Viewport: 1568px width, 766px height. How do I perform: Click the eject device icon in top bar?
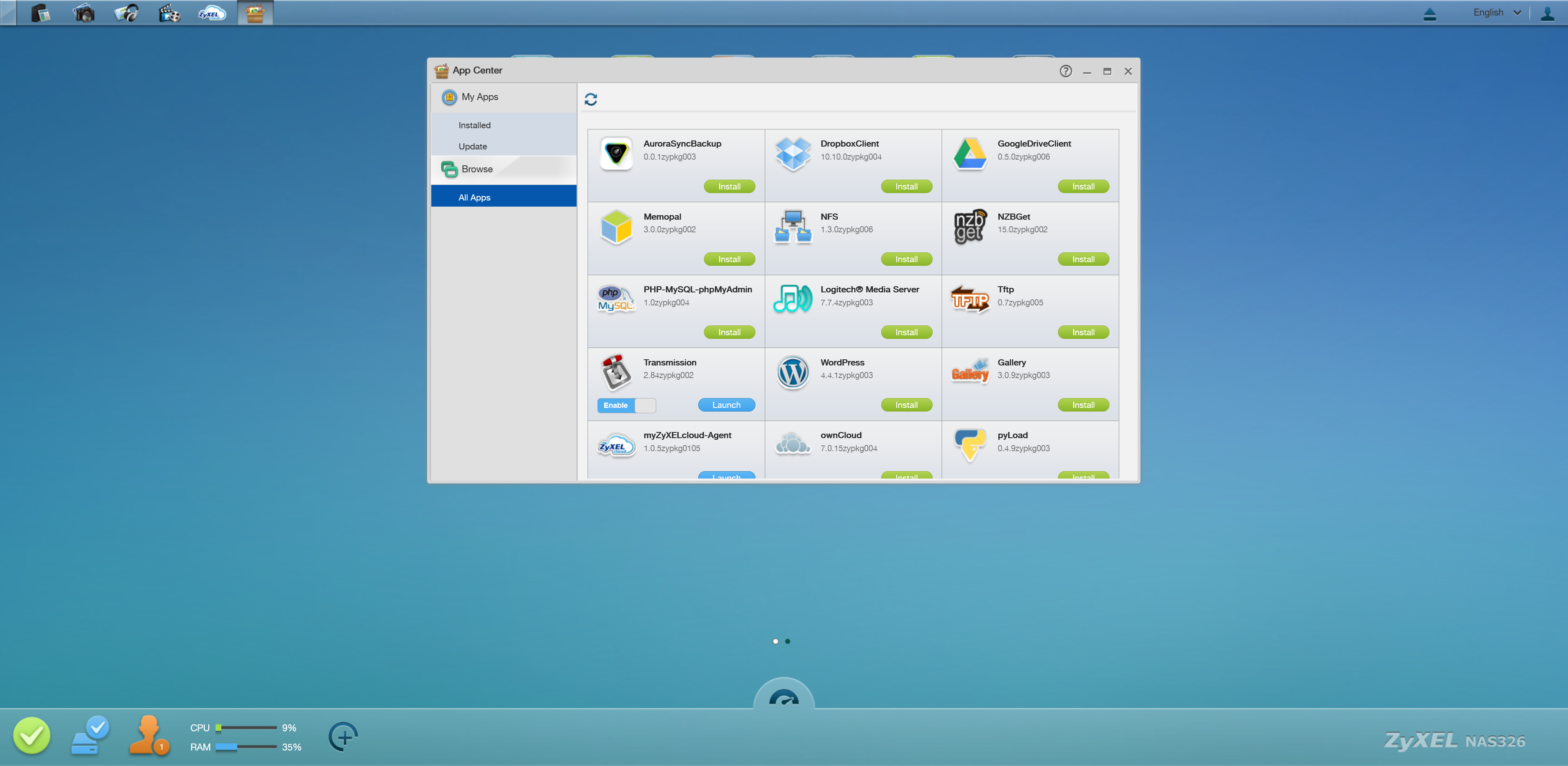(x=1430, y=13)
